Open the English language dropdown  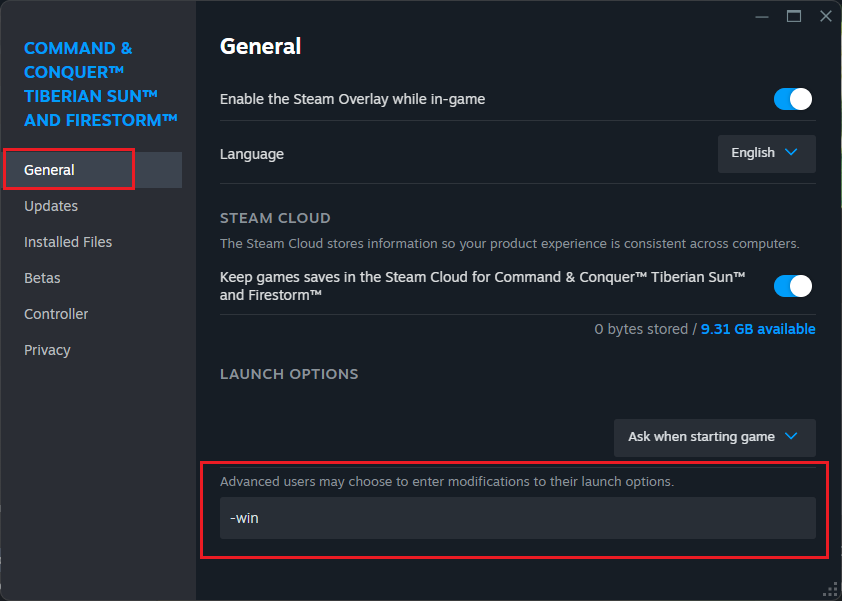pos(766,153)
